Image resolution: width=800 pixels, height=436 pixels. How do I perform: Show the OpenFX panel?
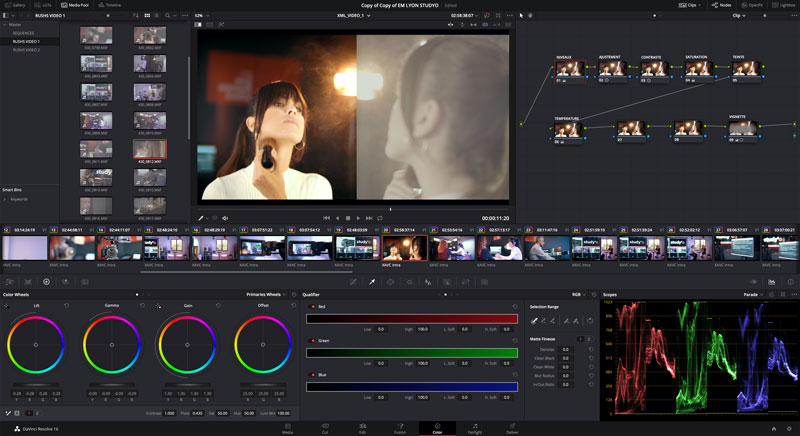[x=751, y=5]
